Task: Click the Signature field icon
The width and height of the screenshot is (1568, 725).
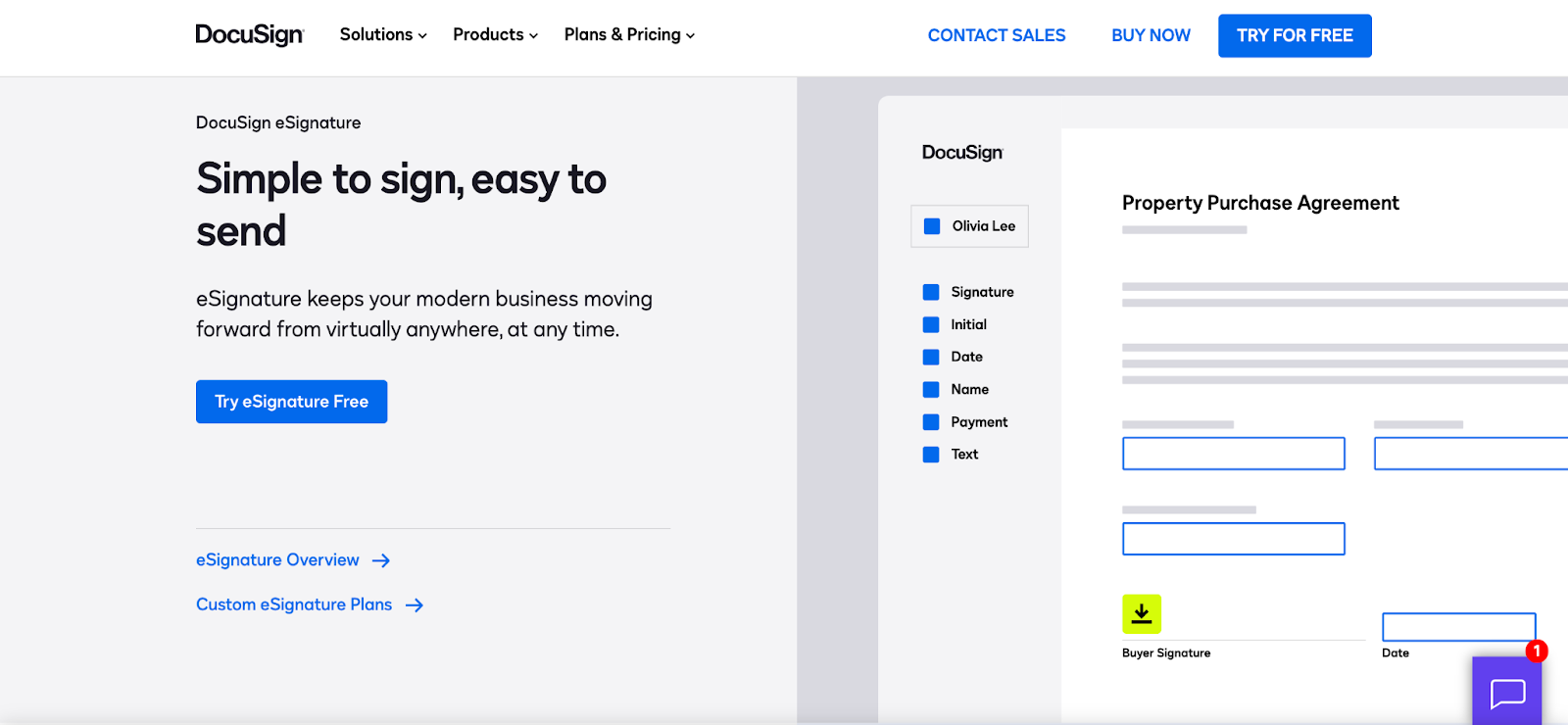Action: pos(931,292)
